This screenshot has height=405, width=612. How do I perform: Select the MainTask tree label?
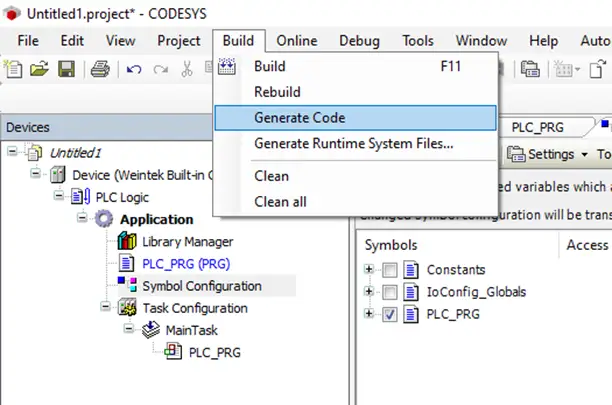[x=192, y=330]
